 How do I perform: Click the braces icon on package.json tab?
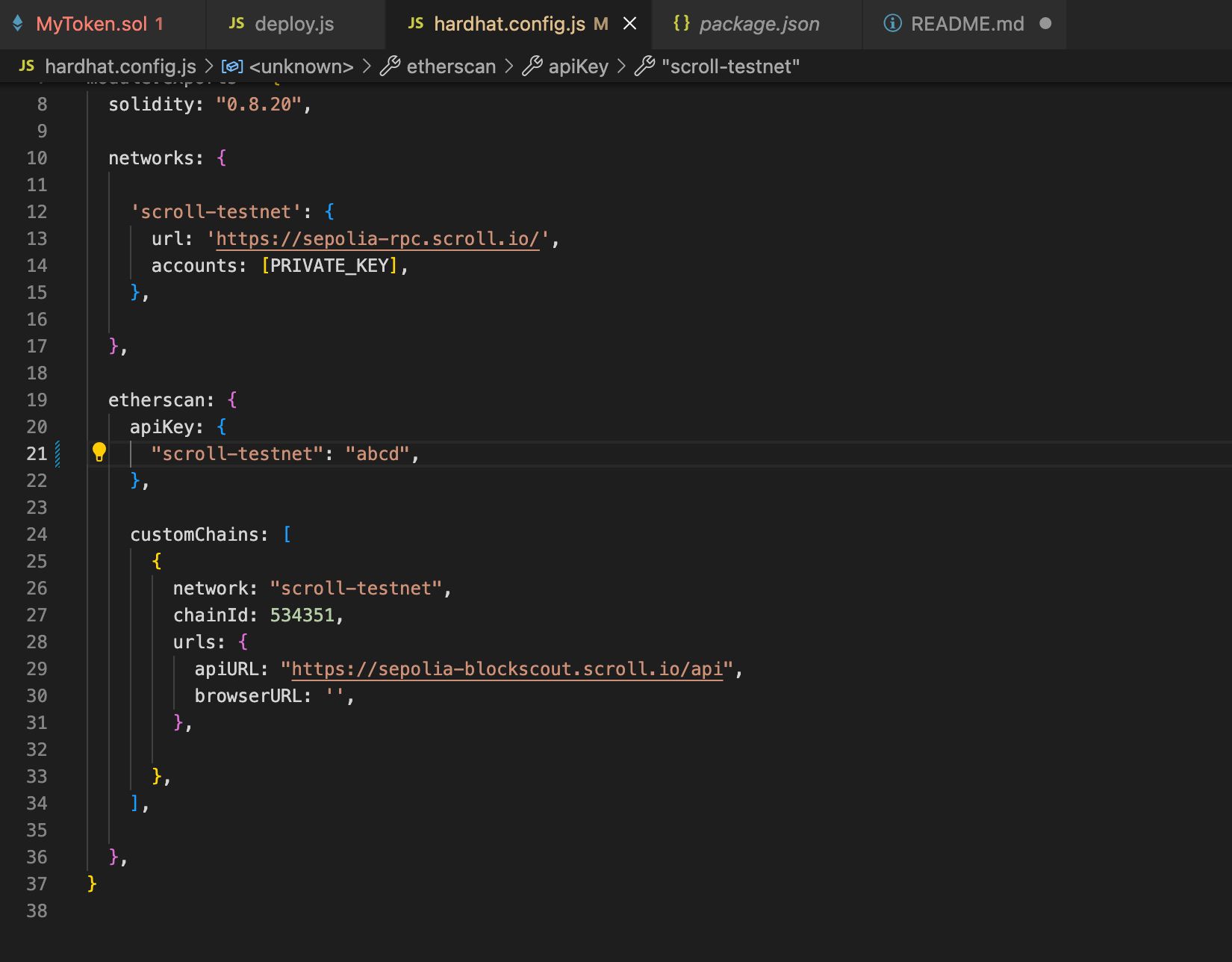tap(681, 22)
